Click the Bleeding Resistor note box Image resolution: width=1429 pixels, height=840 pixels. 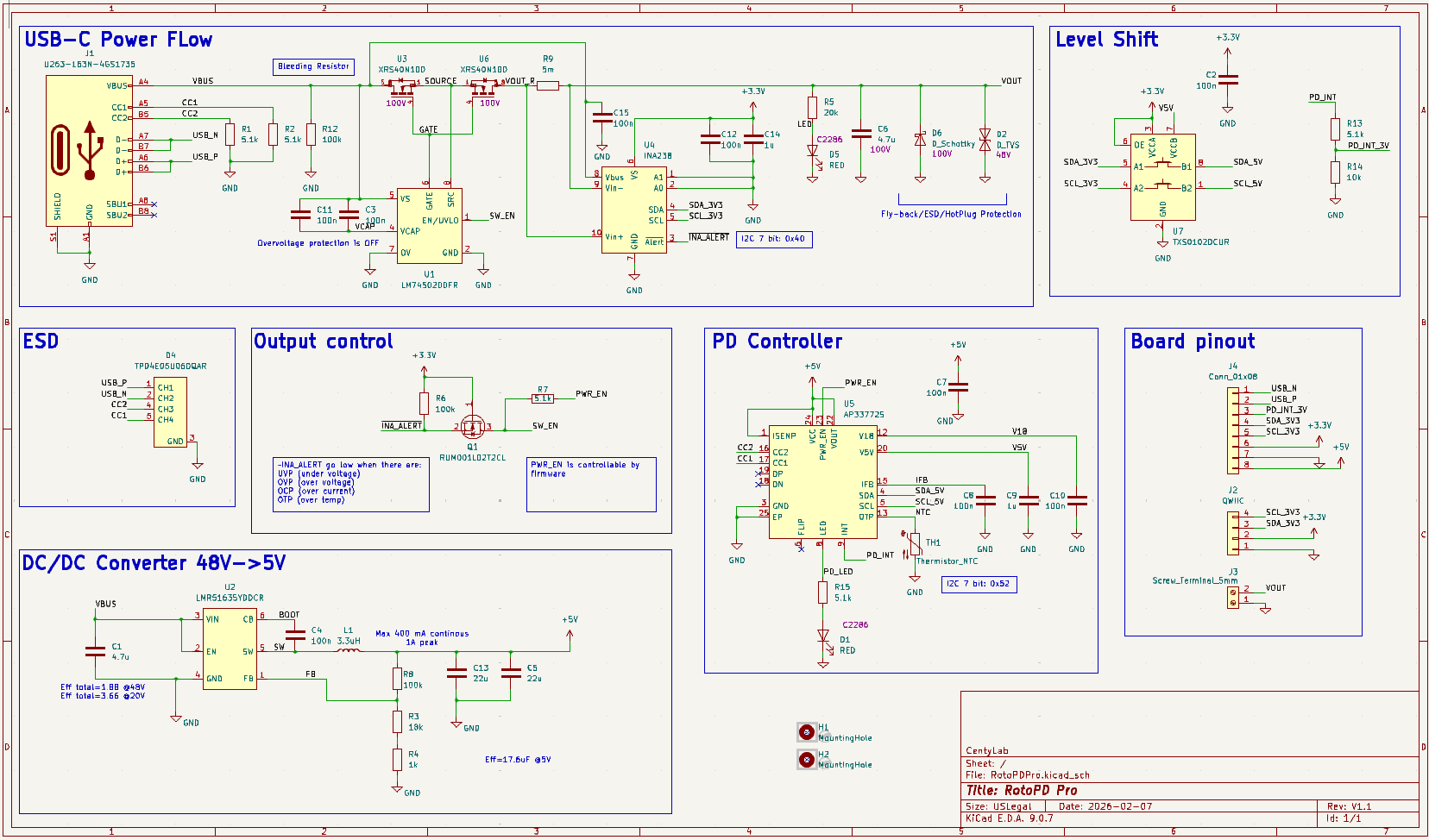313,66
